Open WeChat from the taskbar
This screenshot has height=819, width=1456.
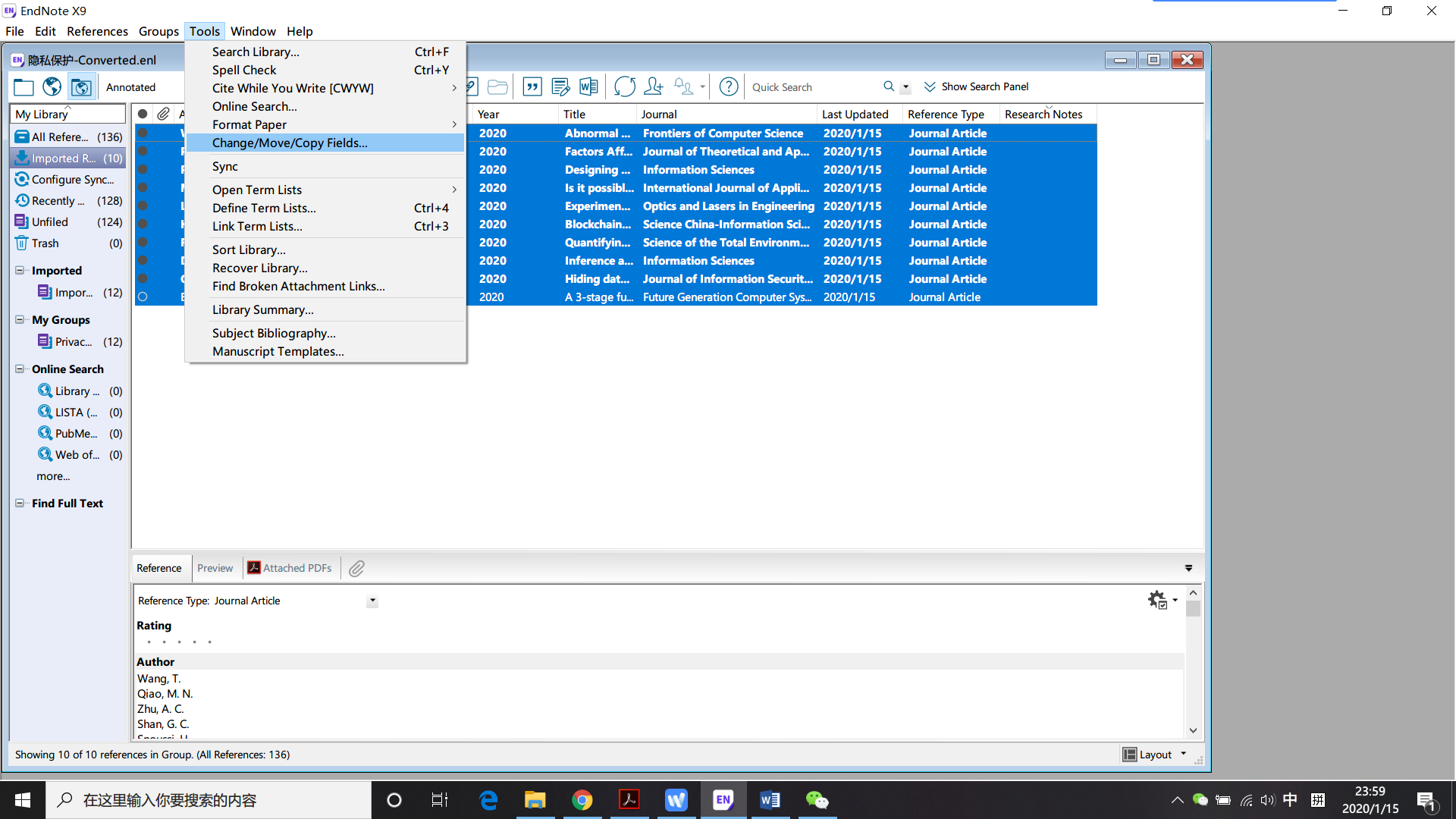(817, 799)
